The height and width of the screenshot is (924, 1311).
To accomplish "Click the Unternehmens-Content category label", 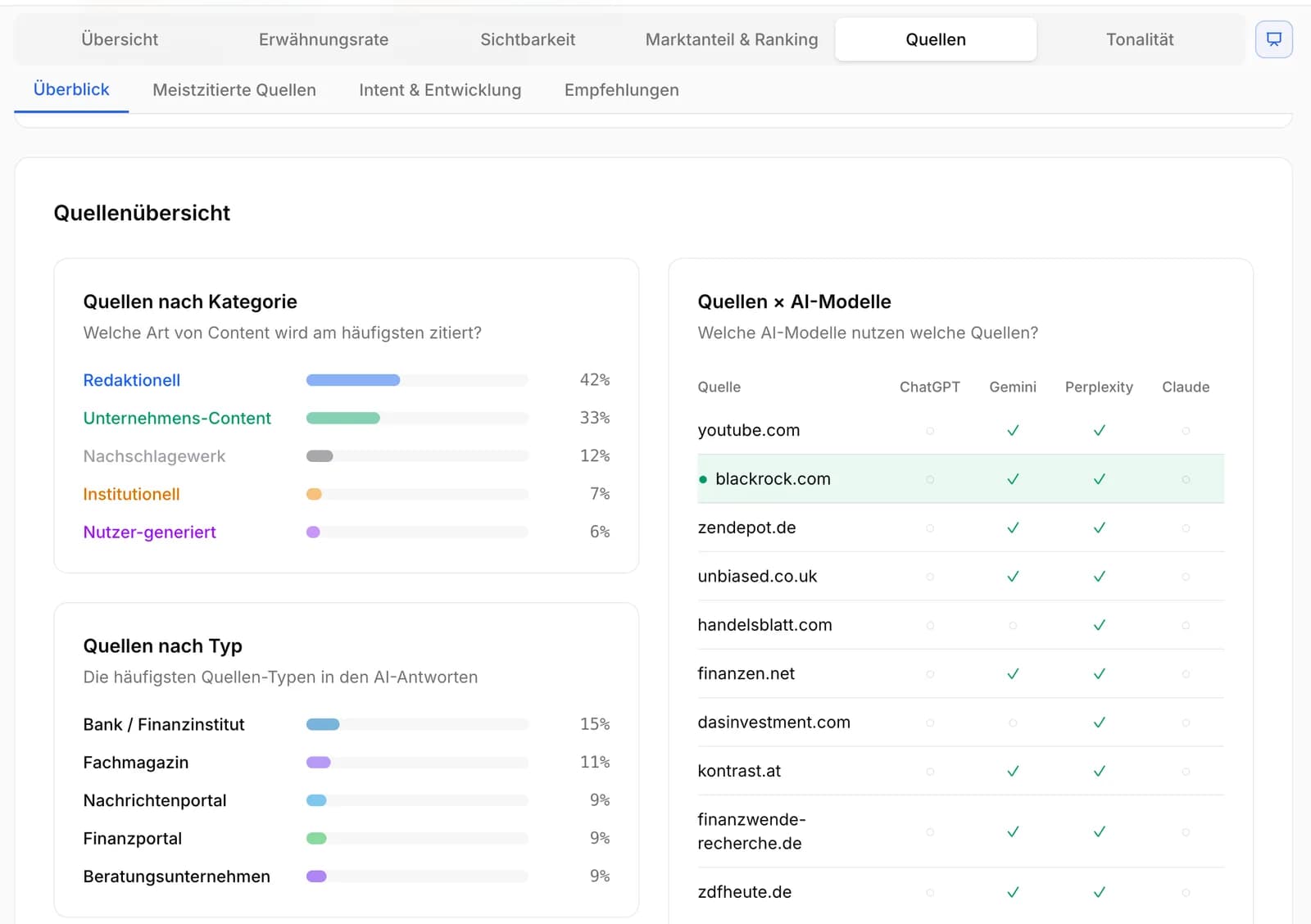I will pyautogui.click(x=177, y=418).
